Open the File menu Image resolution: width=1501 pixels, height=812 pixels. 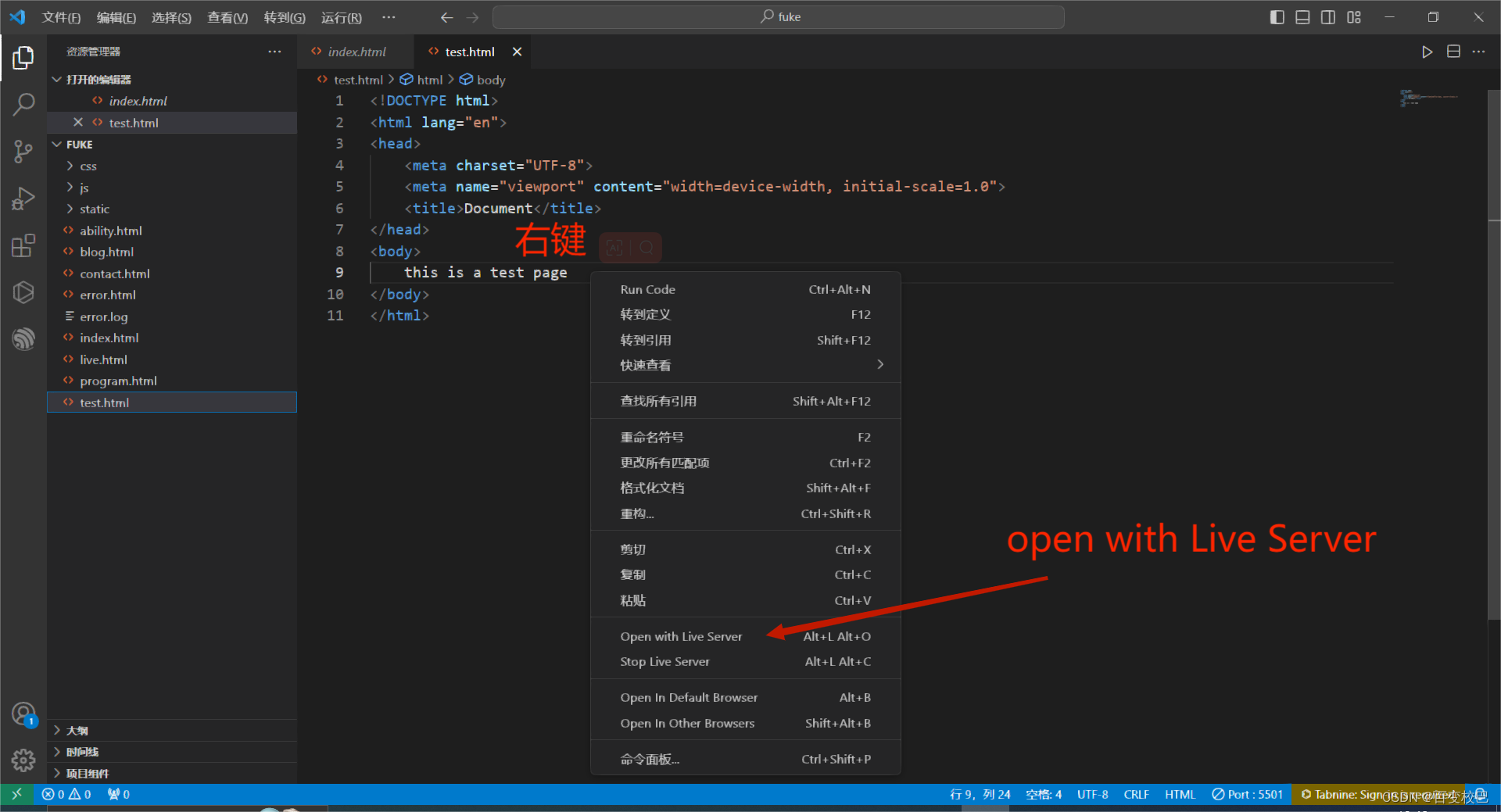point(61,17)
